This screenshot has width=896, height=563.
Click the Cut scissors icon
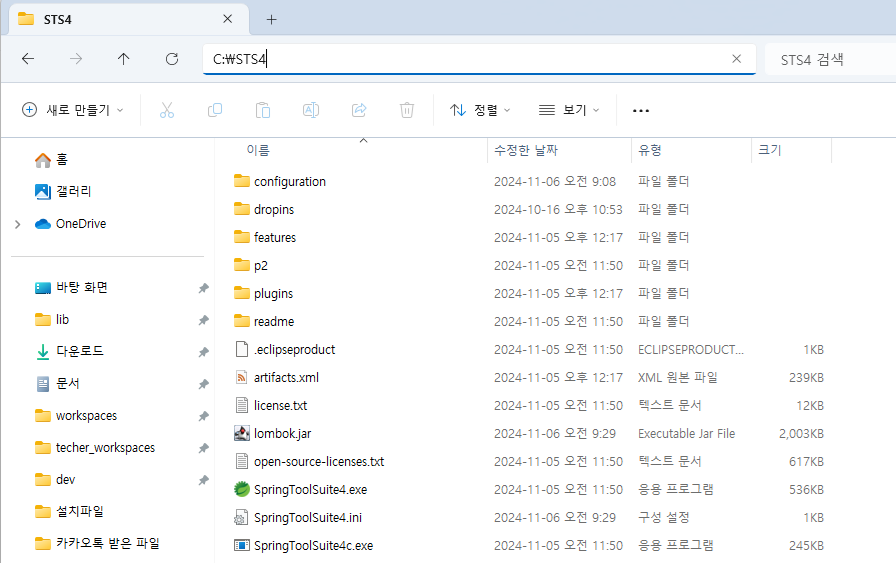click(x=167, y=110)
